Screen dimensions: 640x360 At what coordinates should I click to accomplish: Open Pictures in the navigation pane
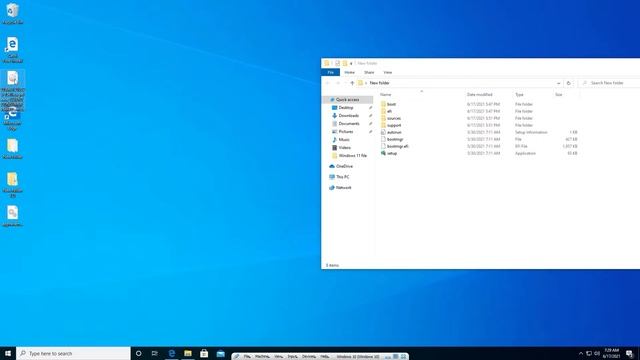(x=346, y=131)
